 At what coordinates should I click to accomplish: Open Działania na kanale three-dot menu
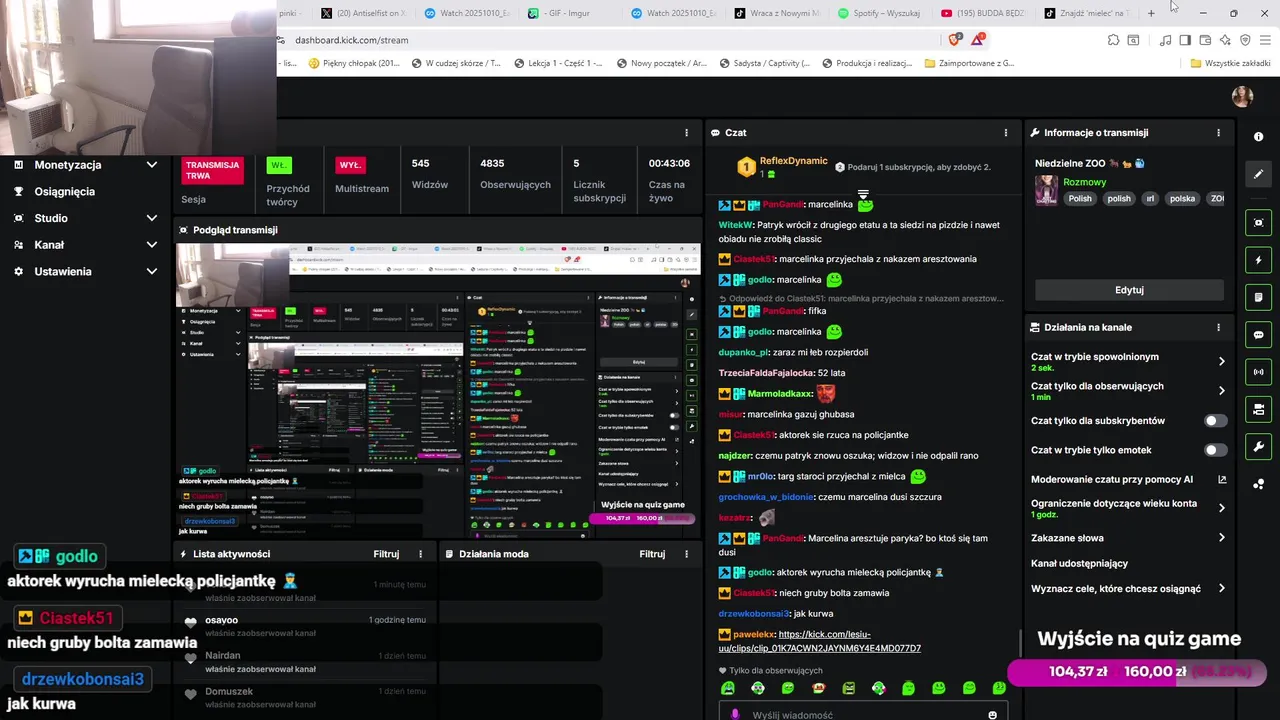[x=1218, y=327]
